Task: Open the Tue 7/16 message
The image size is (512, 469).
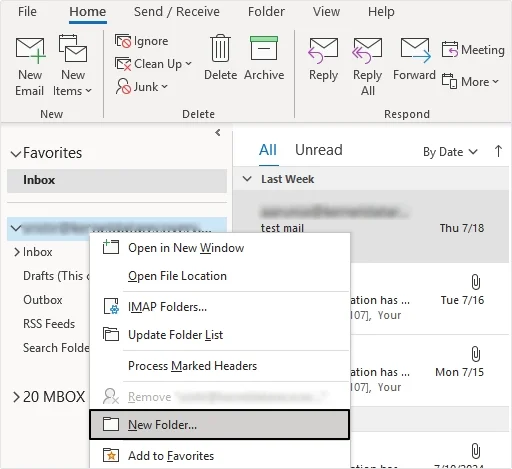Action: [x=430, y=299]
